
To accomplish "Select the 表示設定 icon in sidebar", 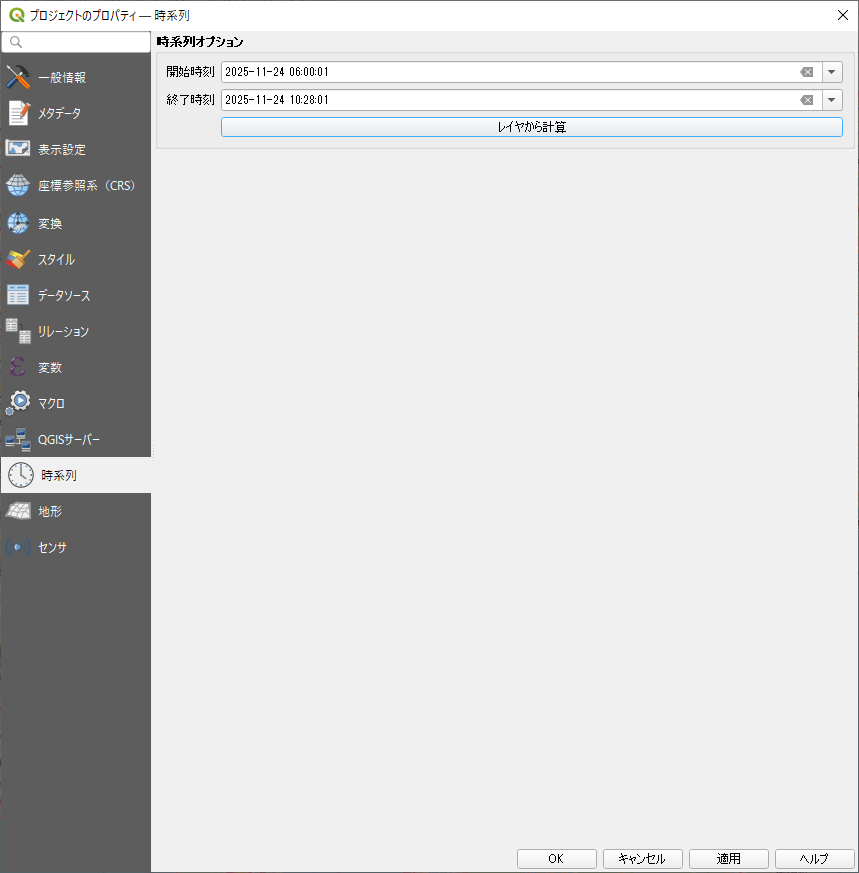I will click(19, 149).
